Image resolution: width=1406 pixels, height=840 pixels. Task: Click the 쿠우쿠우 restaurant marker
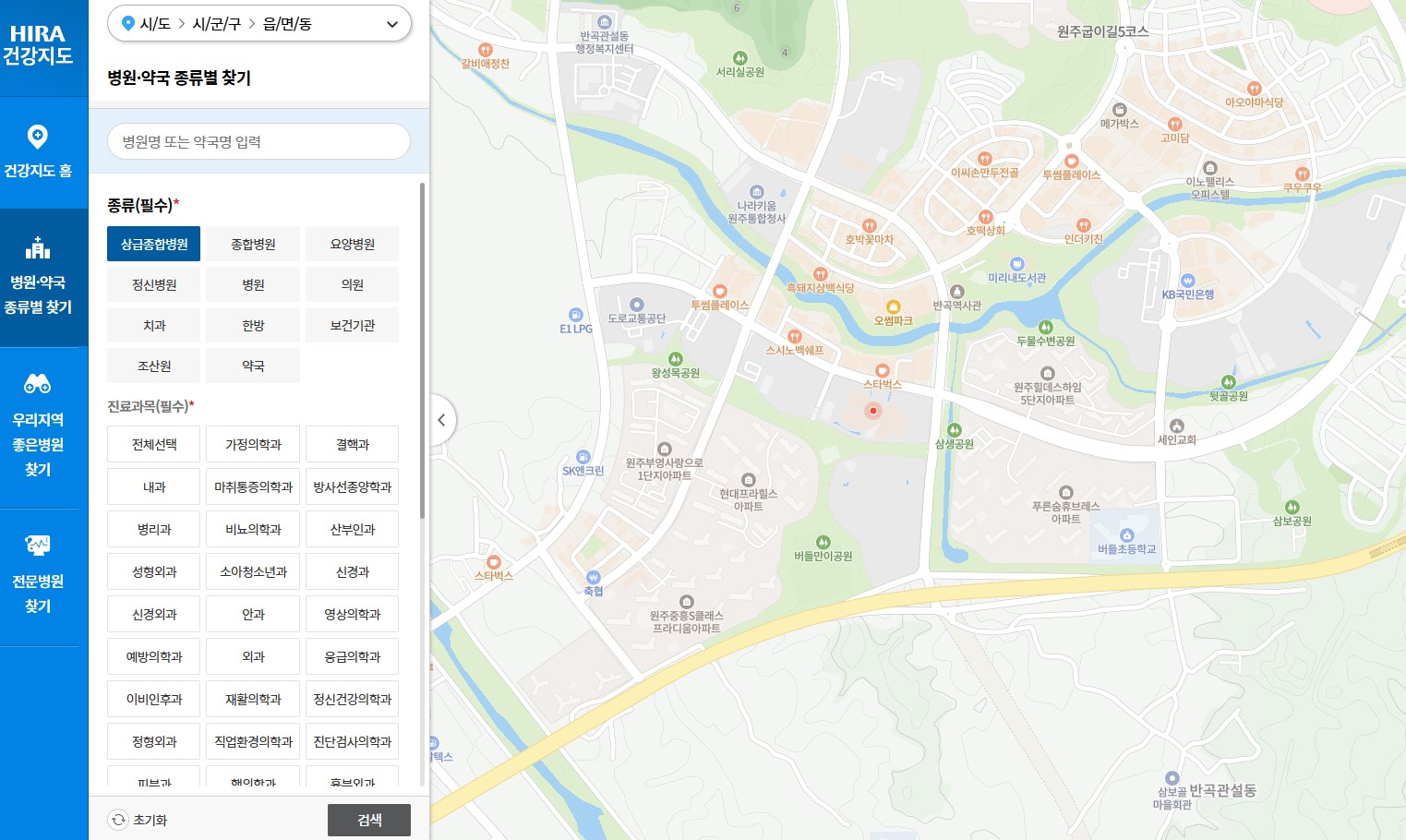pyautogui.click(x=1302, y=174)
